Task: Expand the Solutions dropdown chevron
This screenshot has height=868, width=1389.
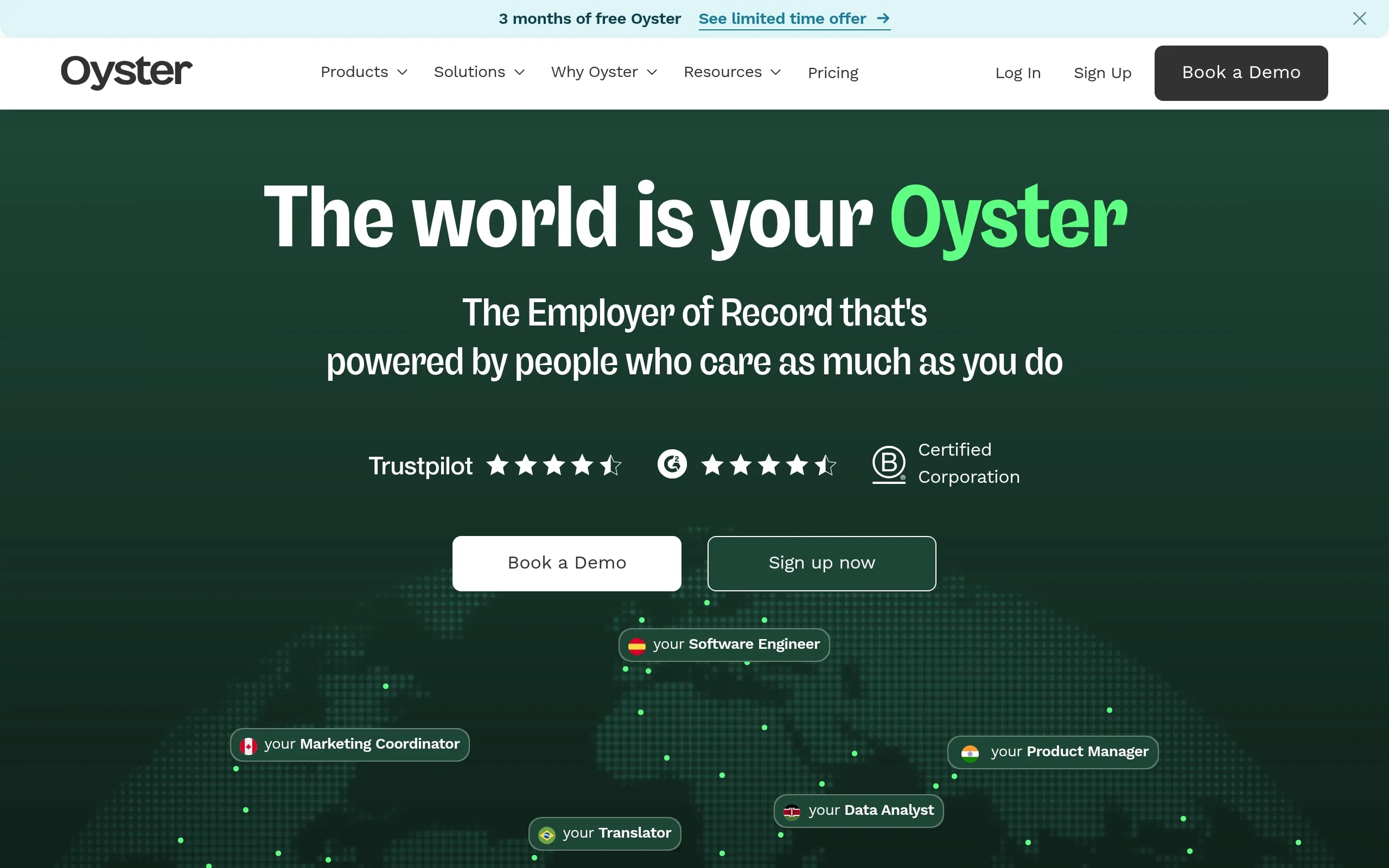Action: point(519,72)
